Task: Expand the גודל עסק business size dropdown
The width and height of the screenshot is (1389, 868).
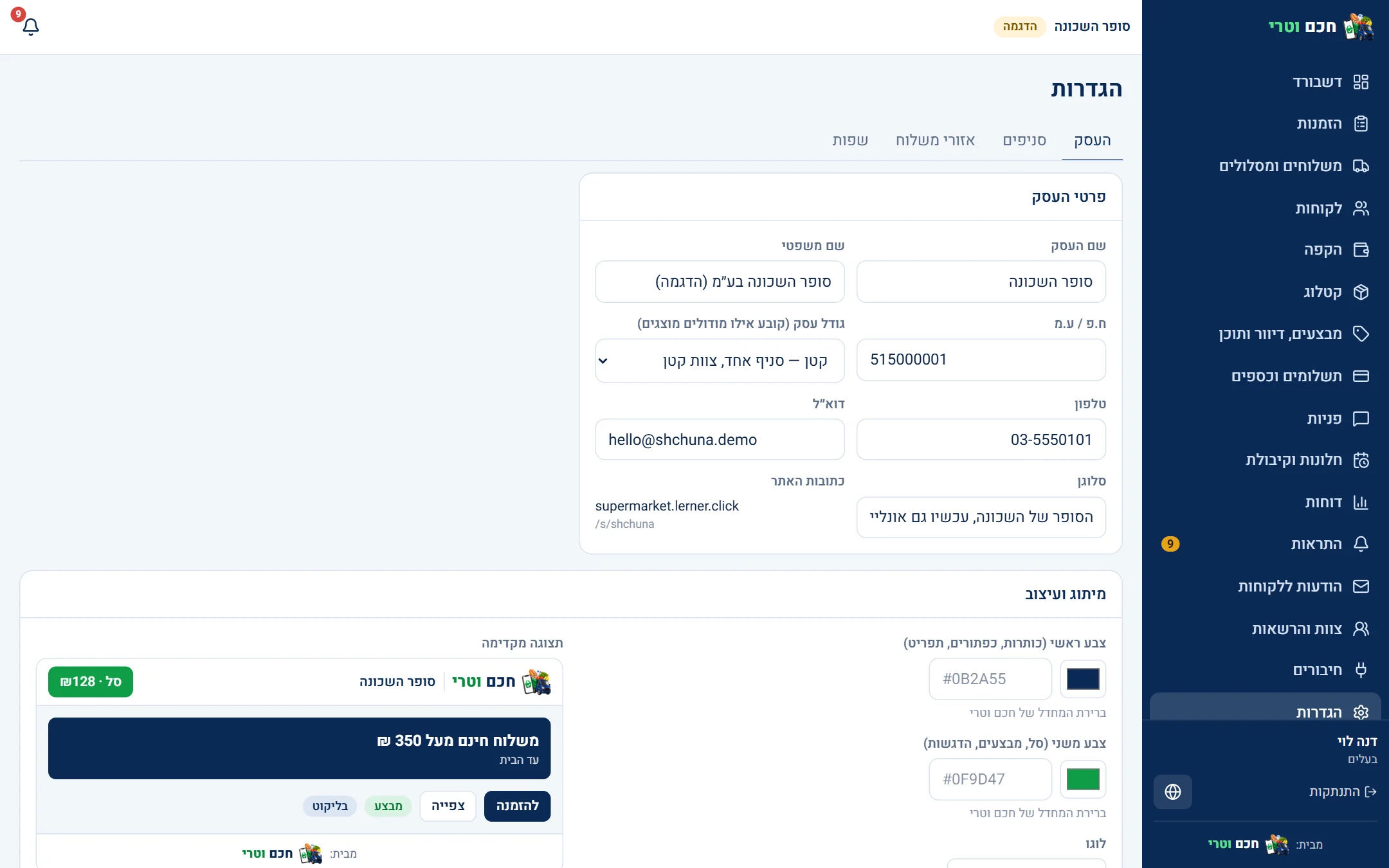Action: [720, 361]
